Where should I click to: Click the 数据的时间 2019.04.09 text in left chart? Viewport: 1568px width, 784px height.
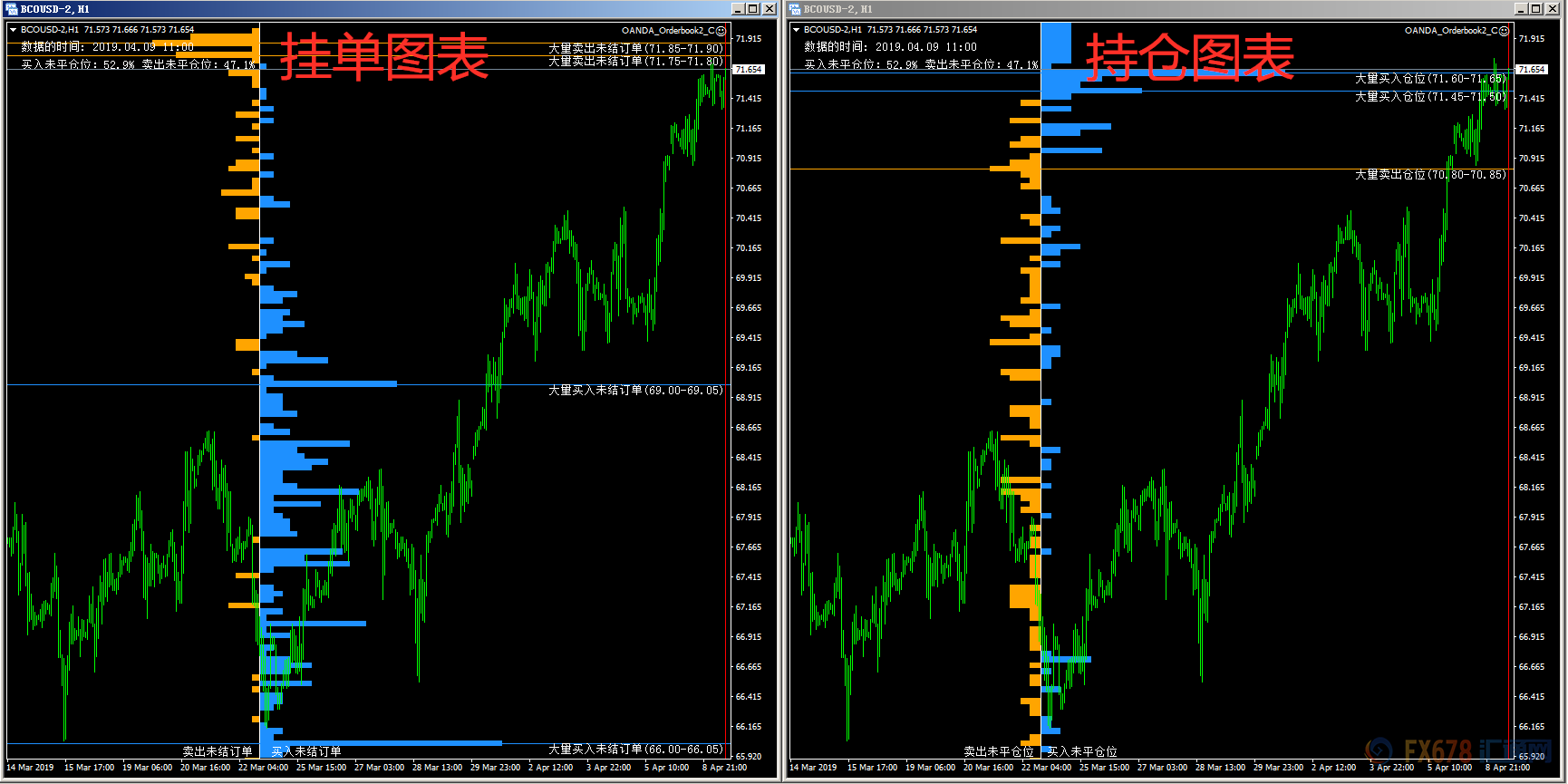107,47
